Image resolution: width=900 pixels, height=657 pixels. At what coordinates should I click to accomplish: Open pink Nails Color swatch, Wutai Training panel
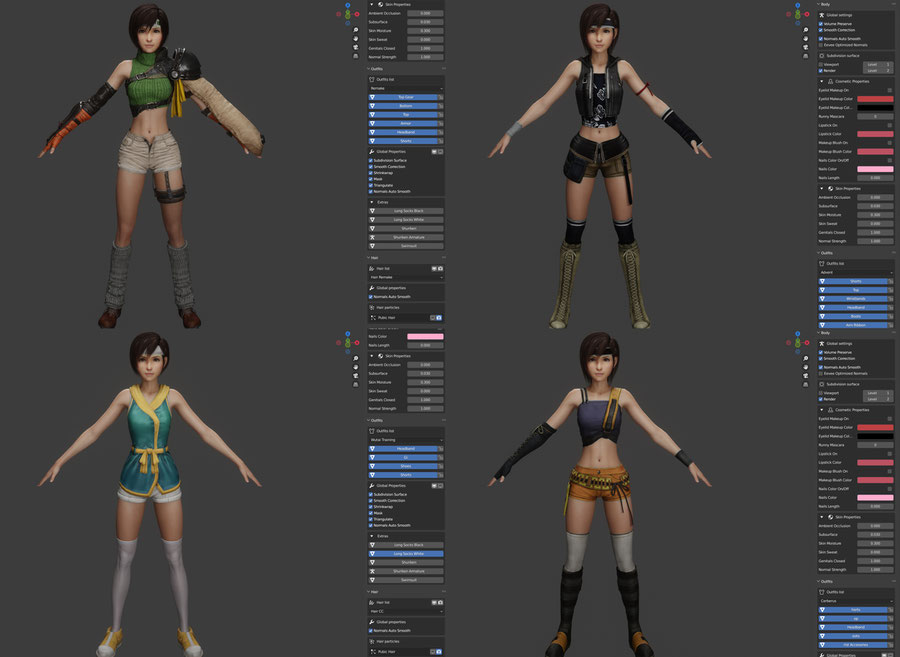pyautogui.click(x=425, y=336)
